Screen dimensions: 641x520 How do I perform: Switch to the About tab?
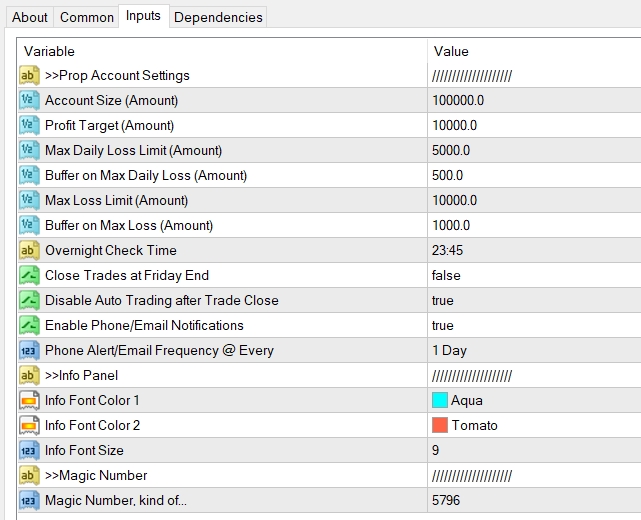[x=29, y=18]
